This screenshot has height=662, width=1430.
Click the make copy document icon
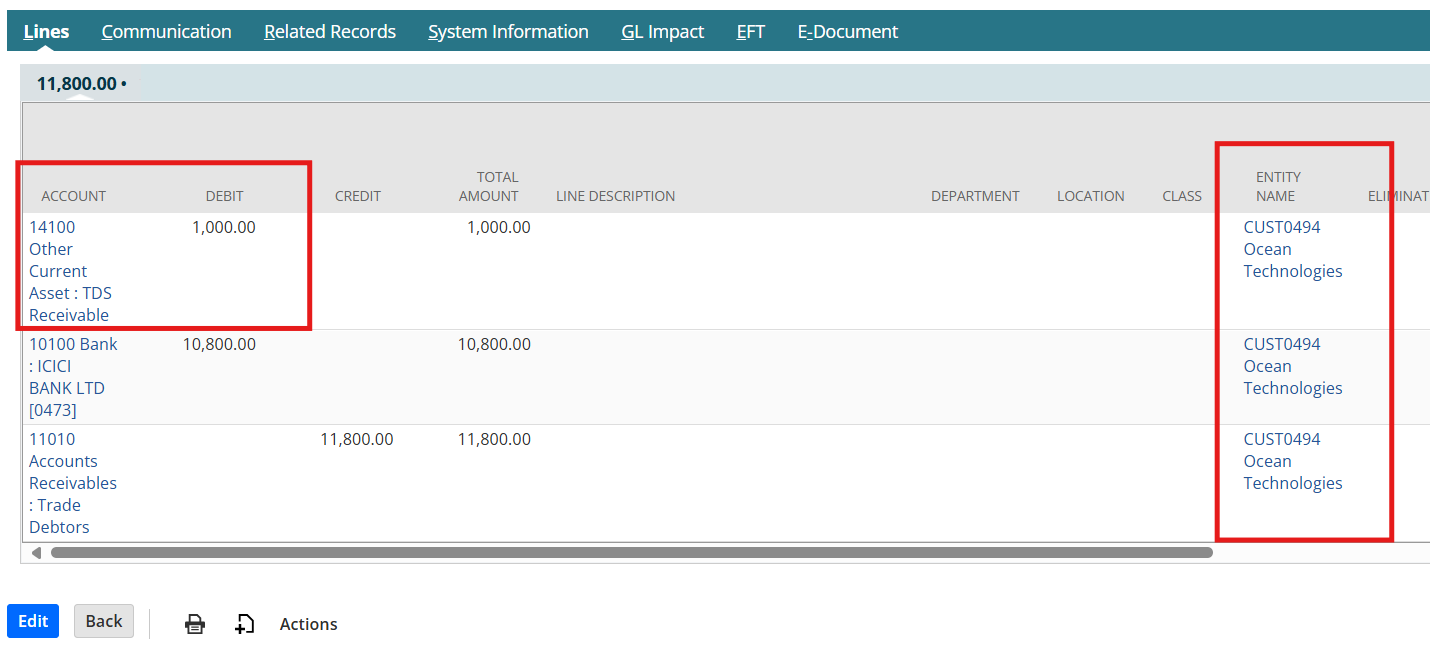click(244, 624)
